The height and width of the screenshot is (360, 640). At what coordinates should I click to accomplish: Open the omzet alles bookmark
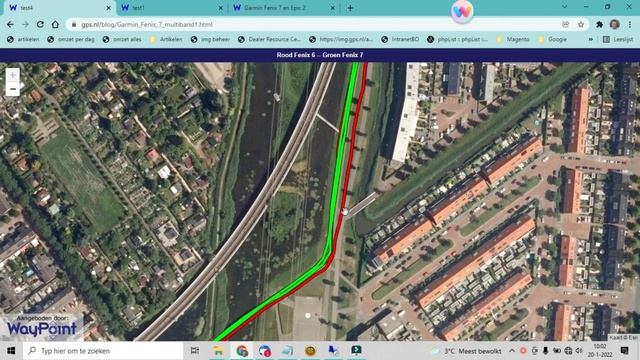pyautogui.click(x=122, y=40)
